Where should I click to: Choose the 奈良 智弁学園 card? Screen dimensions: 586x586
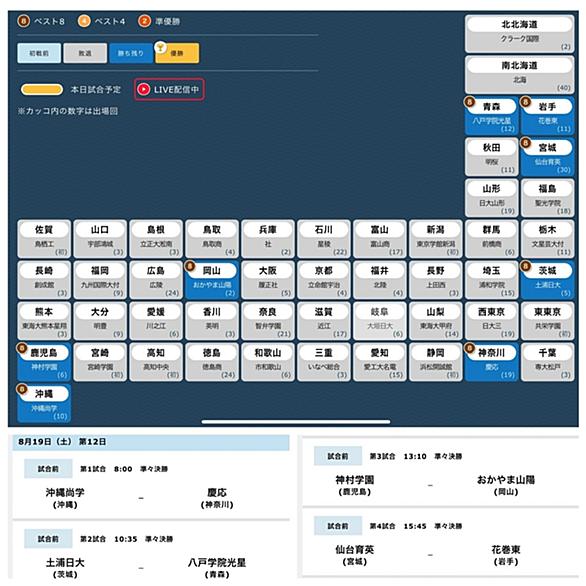pos(268,321)
